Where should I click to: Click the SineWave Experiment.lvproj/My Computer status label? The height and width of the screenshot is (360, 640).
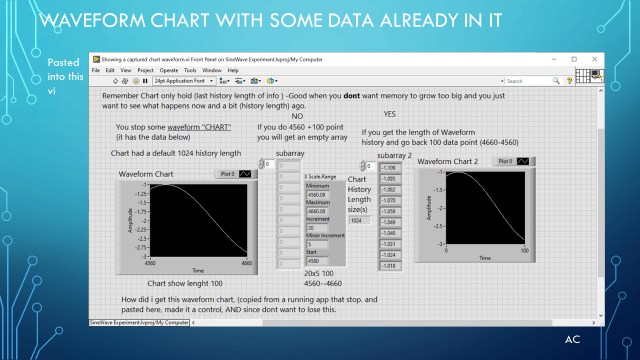click(139, 322)
